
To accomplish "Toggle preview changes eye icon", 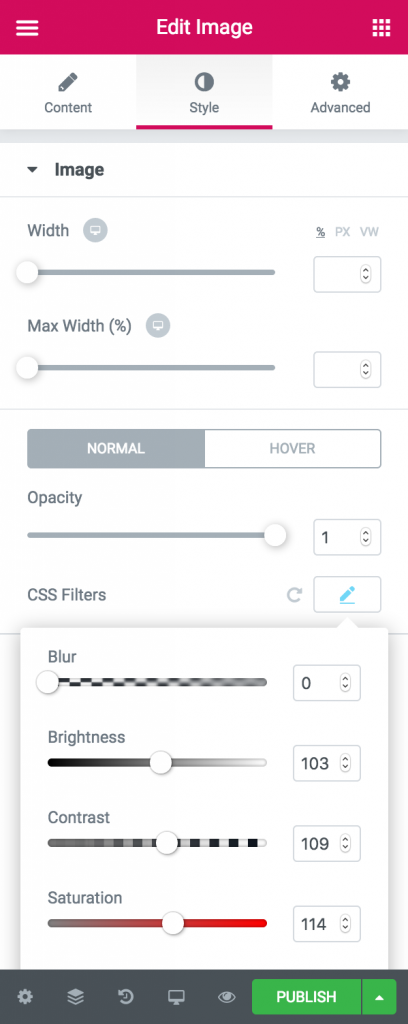I will [227, 997].
